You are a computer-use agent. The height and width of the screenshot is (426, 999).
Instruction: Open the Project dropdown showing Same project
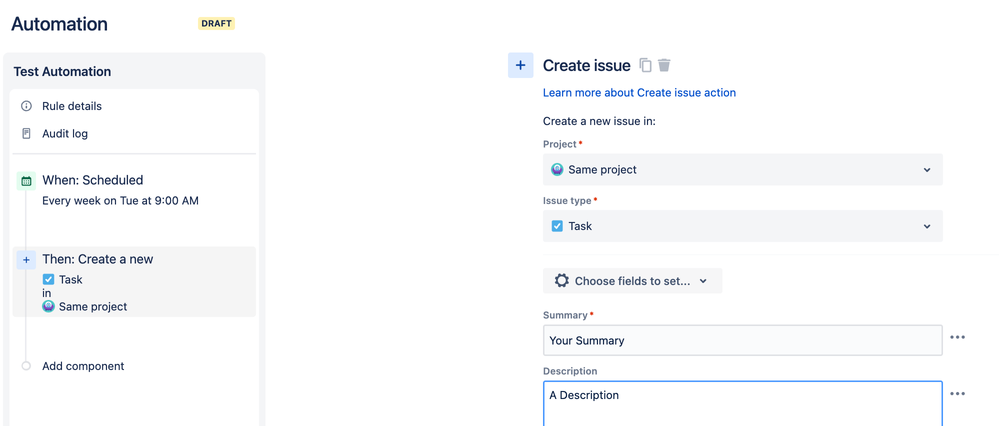pos(742,170)
